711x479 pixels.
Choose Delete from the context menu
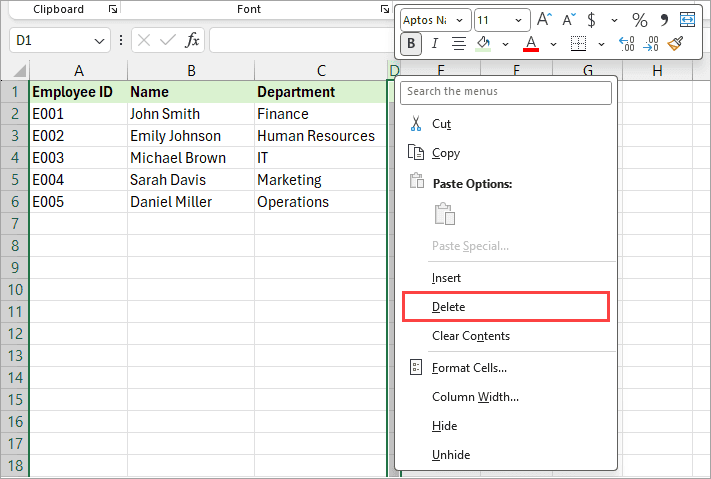(x=506, y=307)
